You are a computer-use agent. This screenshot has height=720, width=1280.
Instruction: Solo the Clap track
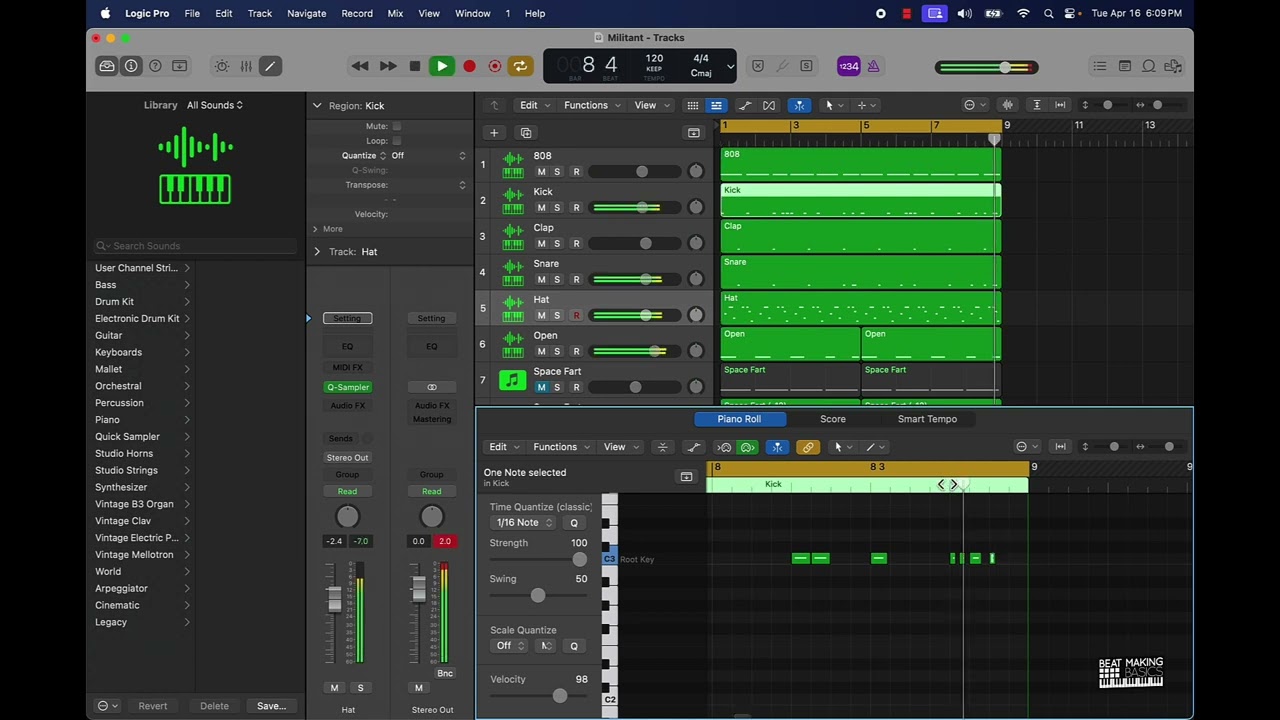point(557,244)
